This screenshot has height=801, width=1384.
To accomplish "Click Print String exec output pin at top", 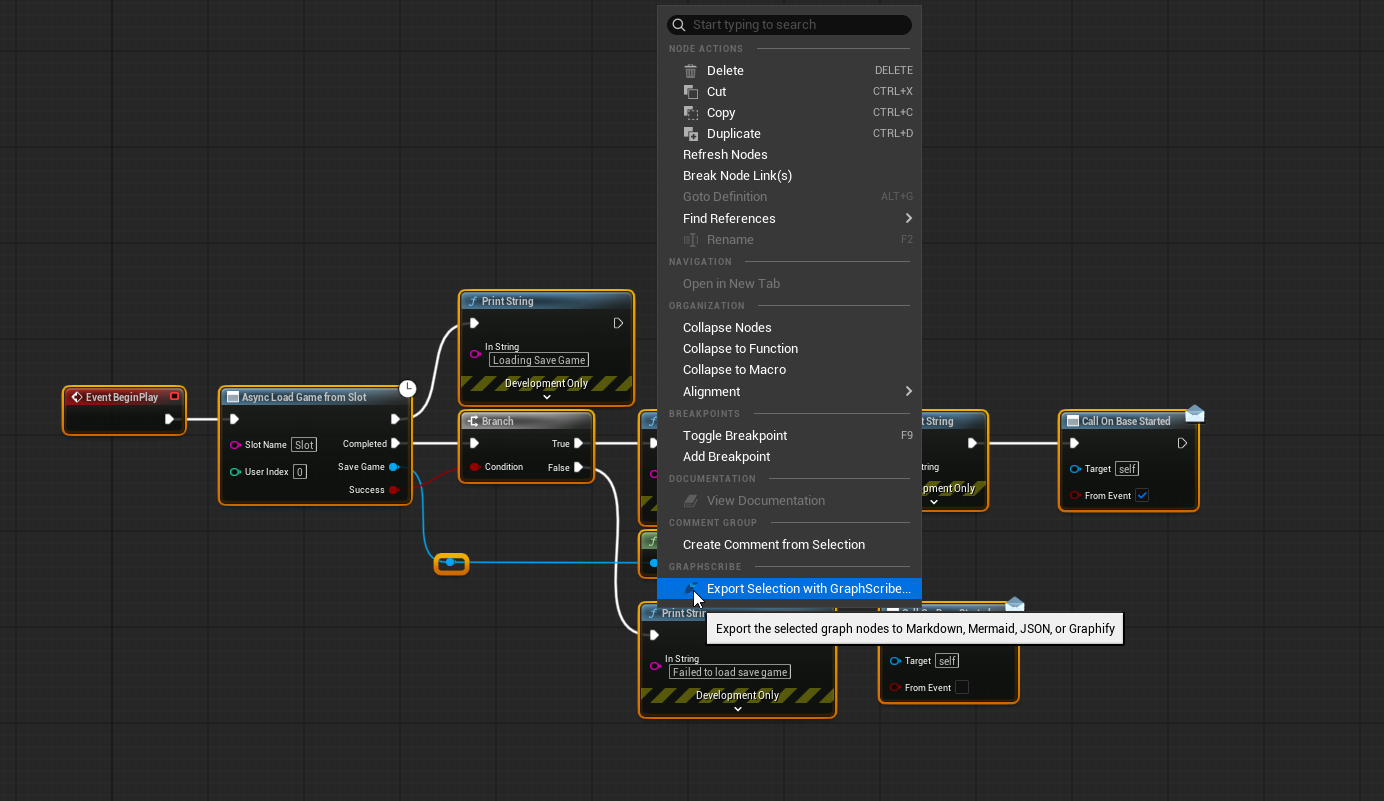I will tap(618, 323).
